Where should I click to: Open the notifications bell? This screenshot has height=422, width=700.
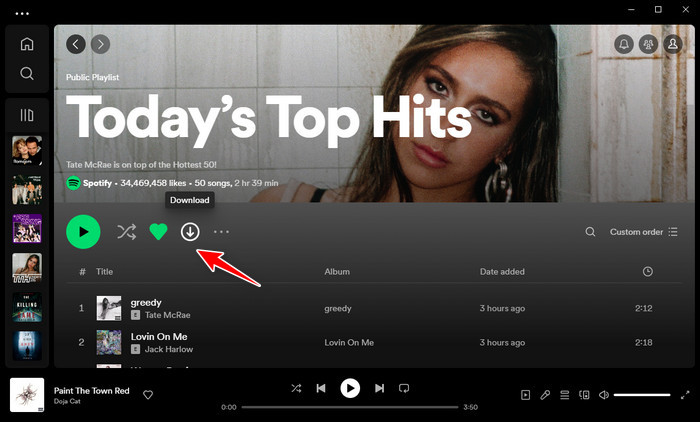(x=624, y=44)
